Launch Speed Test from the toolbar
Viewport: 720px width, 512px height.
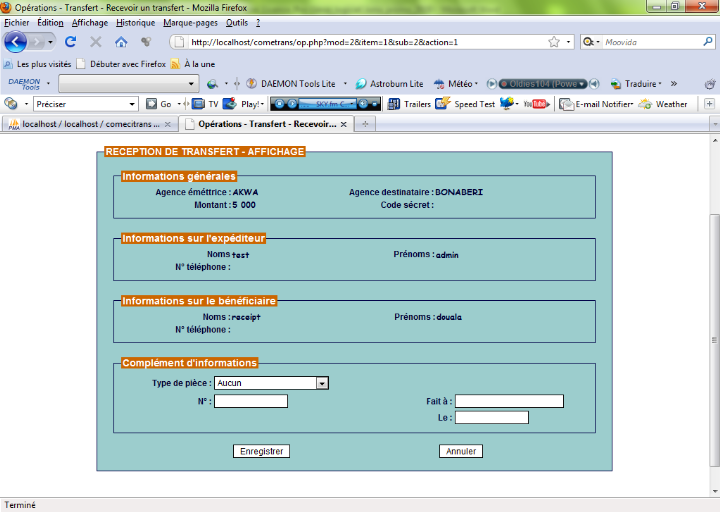tap(466, 104)
